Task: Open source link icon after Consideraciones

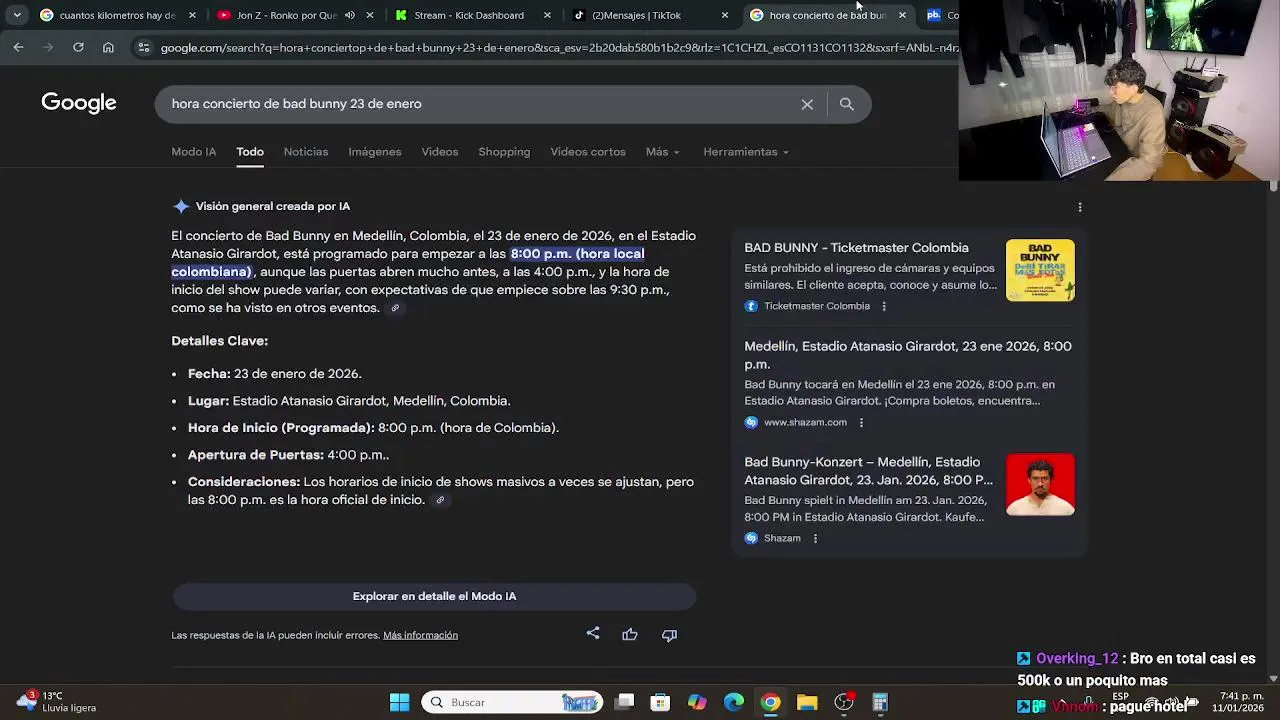Action: pyautogui.click(x=439, y=500)
